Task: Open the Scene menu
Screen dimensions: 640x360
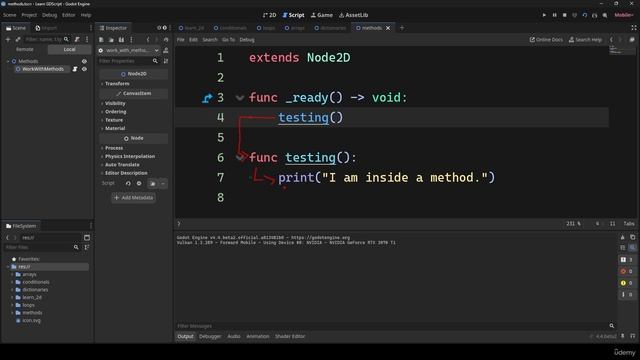Action: coord(9,15)
